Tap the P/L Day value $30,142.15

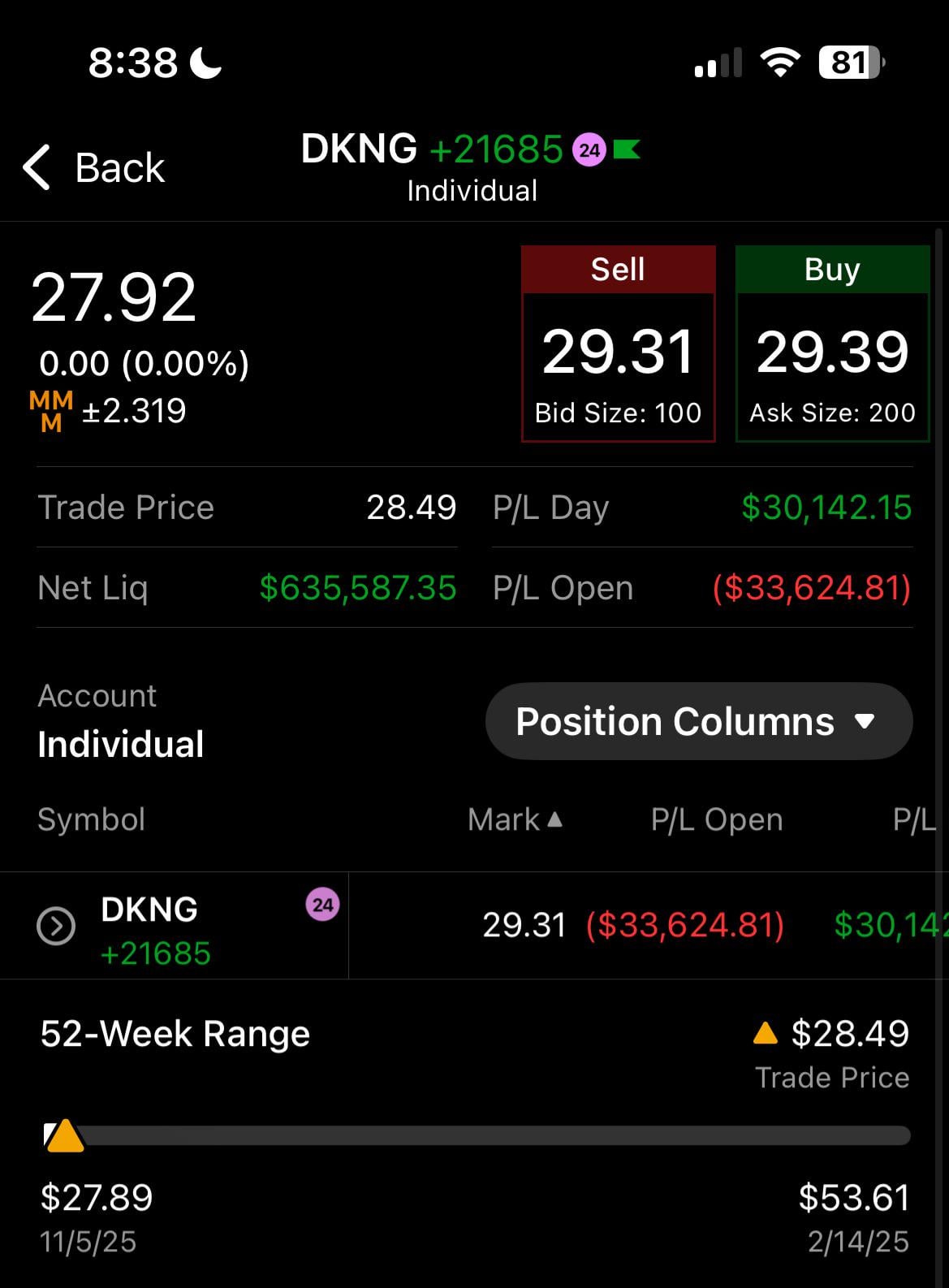pos(826,508)
